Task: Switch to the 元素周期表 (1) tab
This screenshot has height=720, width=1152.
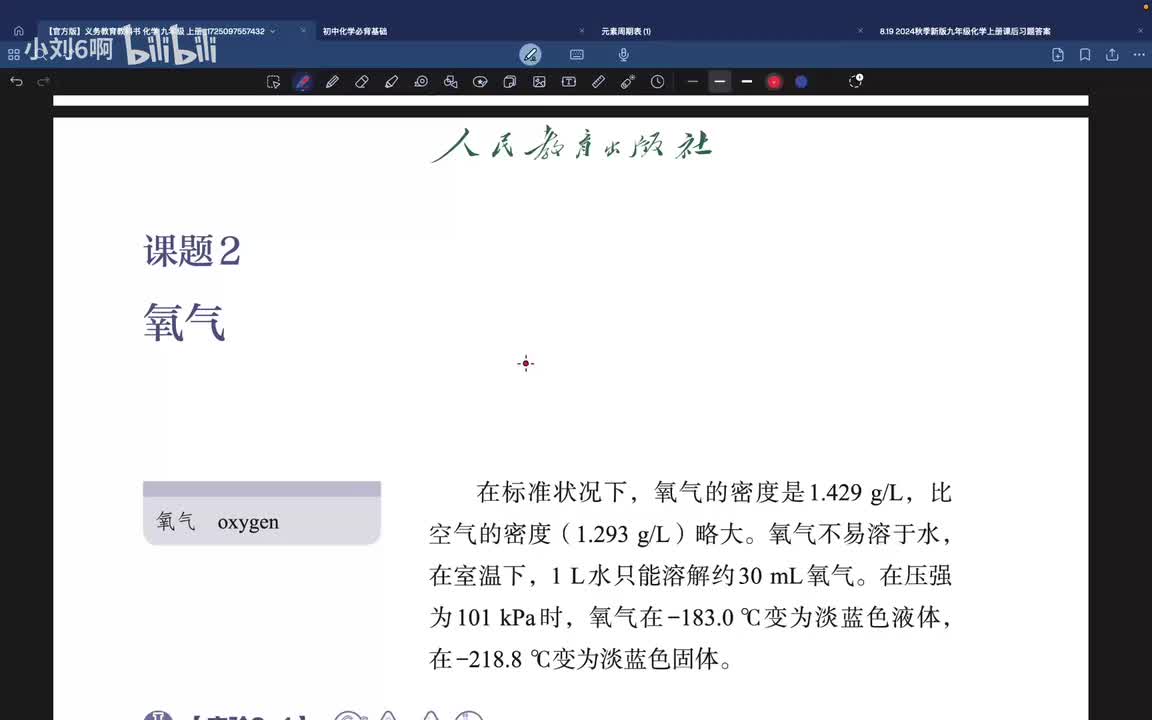Action: click(626, 31)
